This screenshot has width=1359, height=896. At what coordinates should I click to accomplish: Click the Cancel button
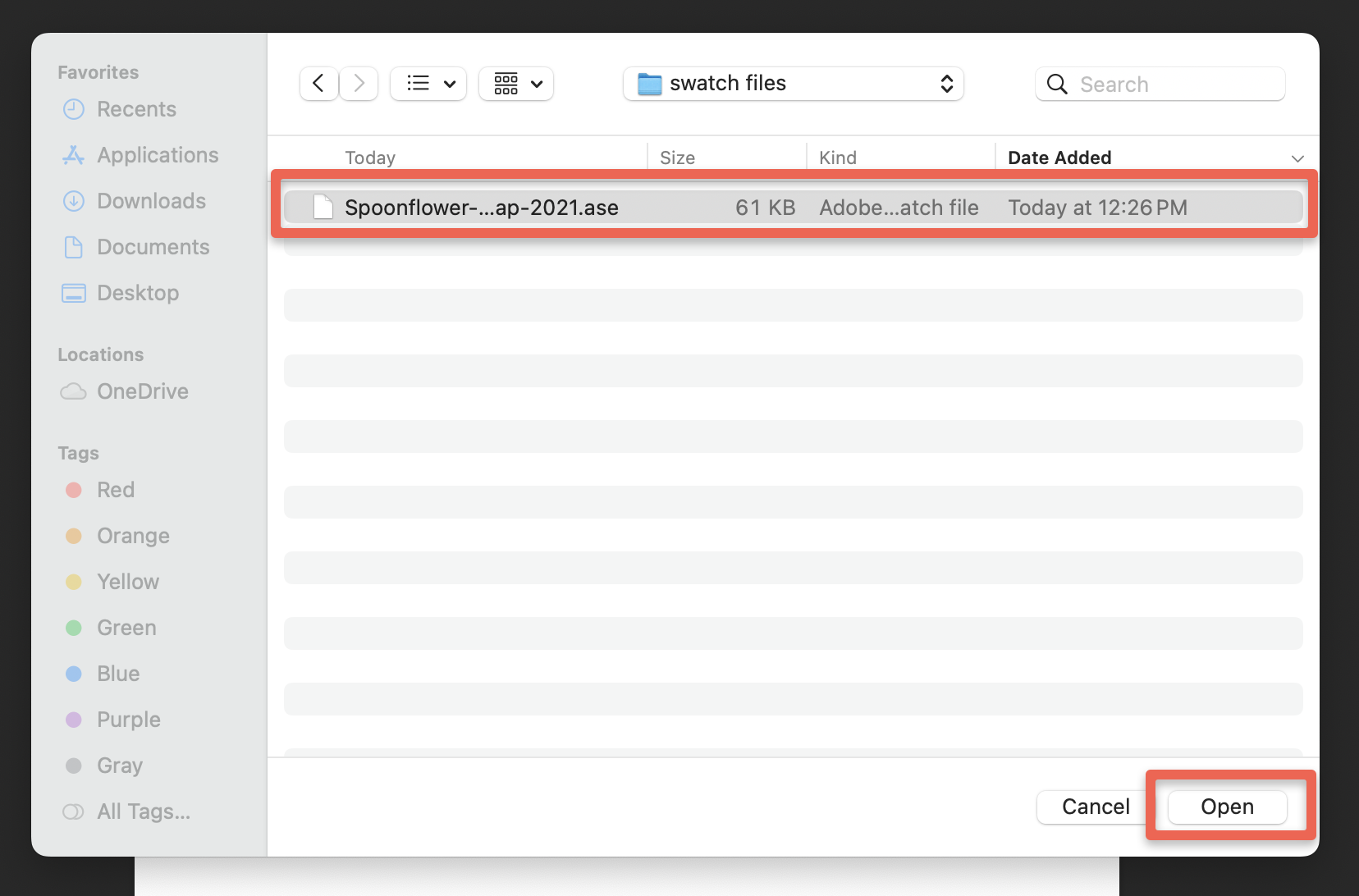pyautogui.click(x=1096, y=807)
